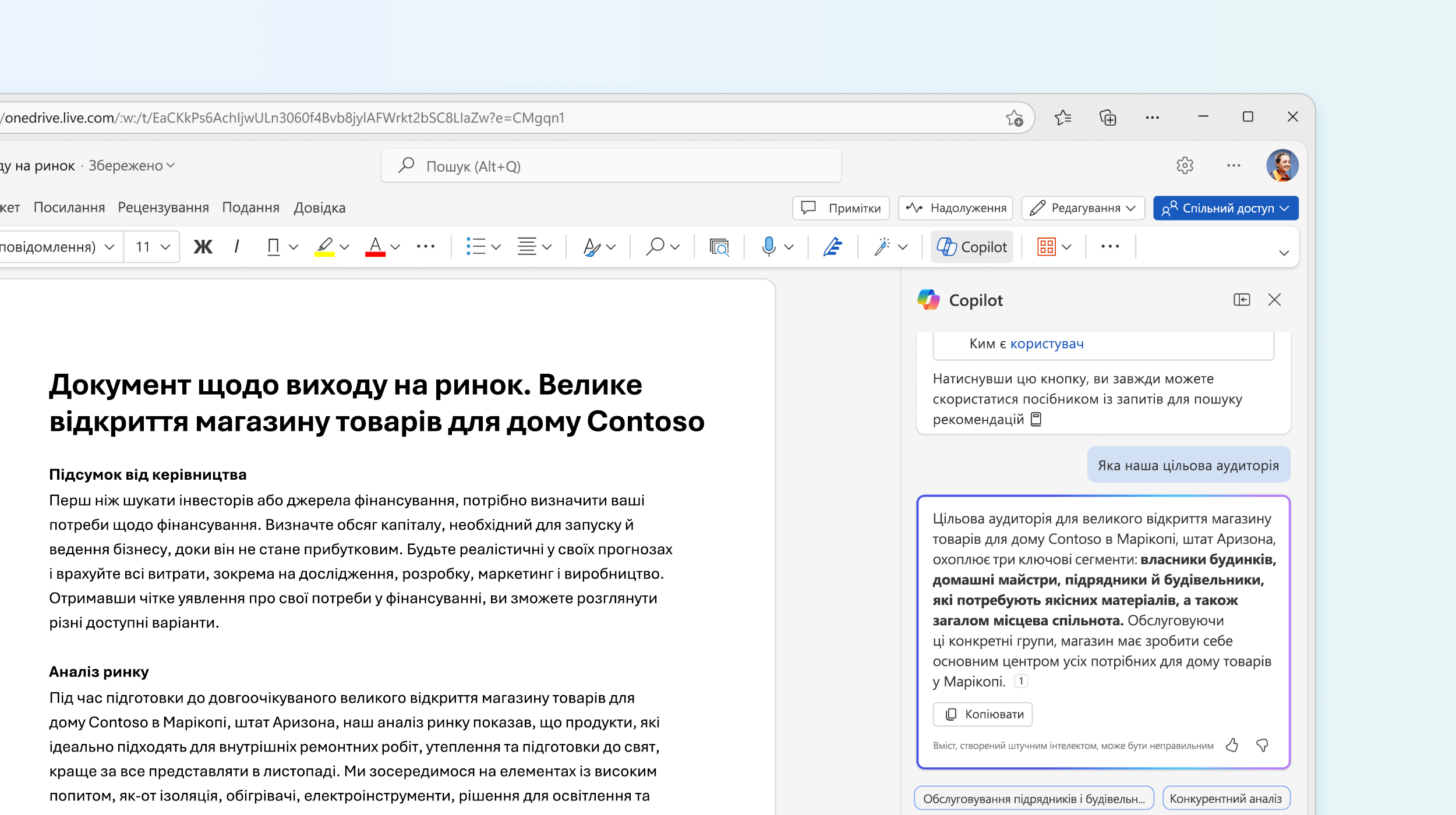
Task: Apply yellow text highlight color
Action: (x=324, y=247)
